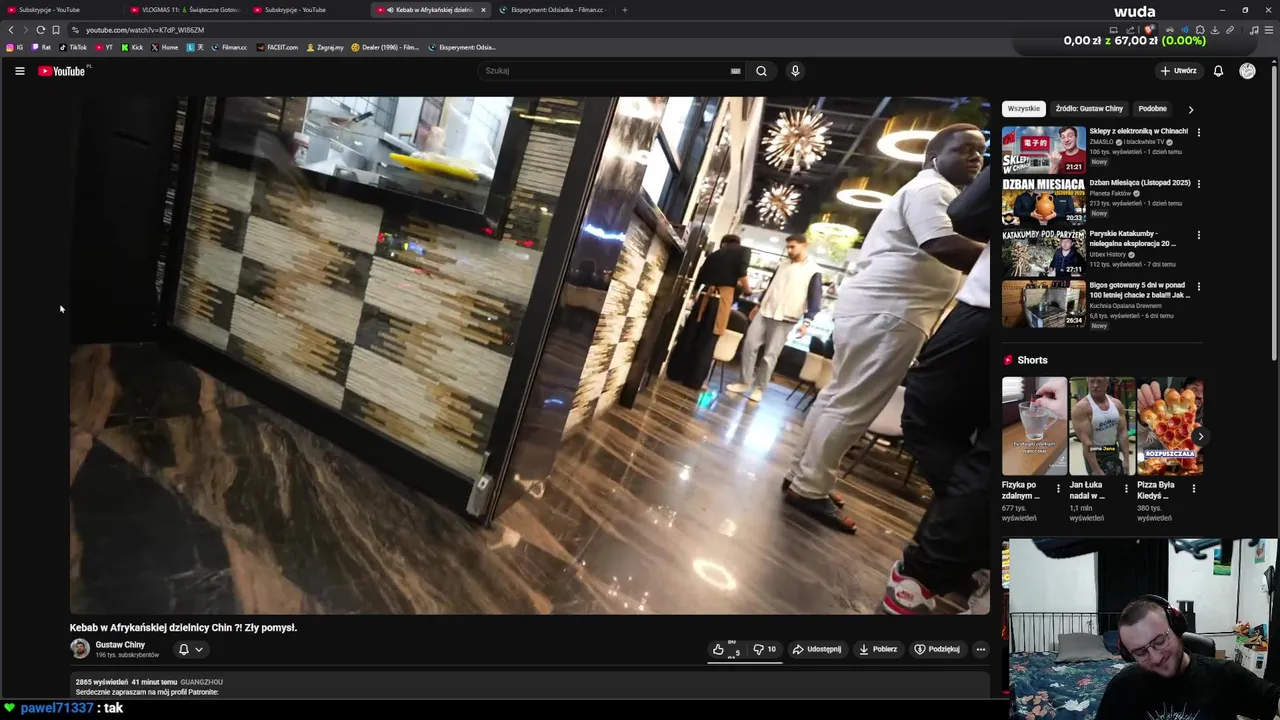The height and width of the screenshot is (720, 1280).
Task: Open options for Sklepy z elektroniką video
Action: click(1198, 132)
